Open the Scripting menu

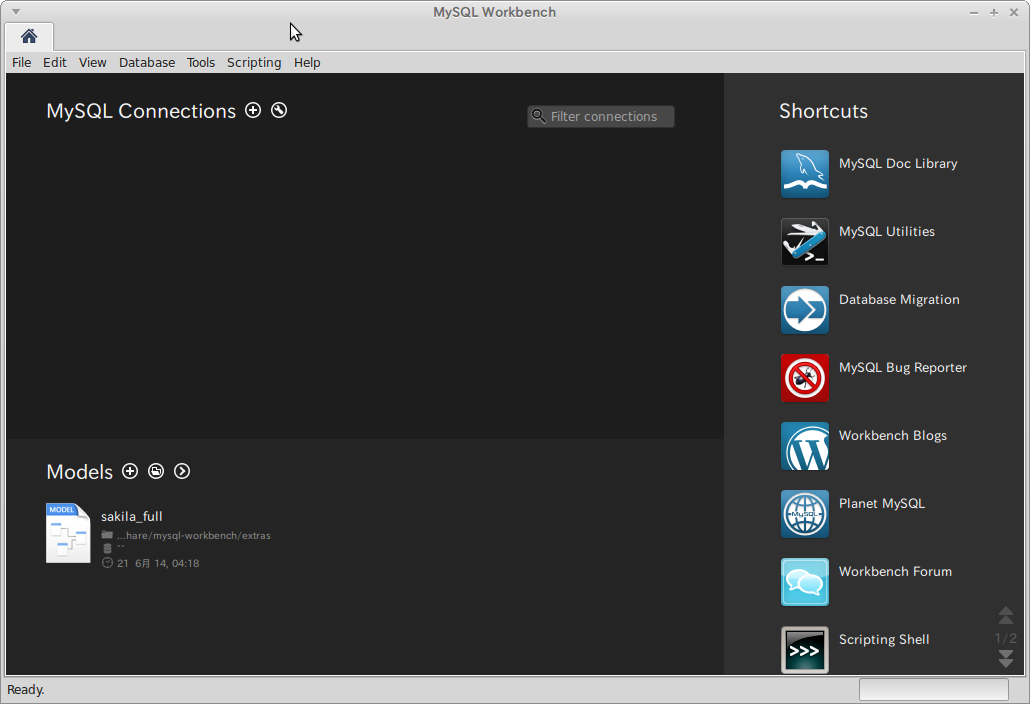pos(254,62)
